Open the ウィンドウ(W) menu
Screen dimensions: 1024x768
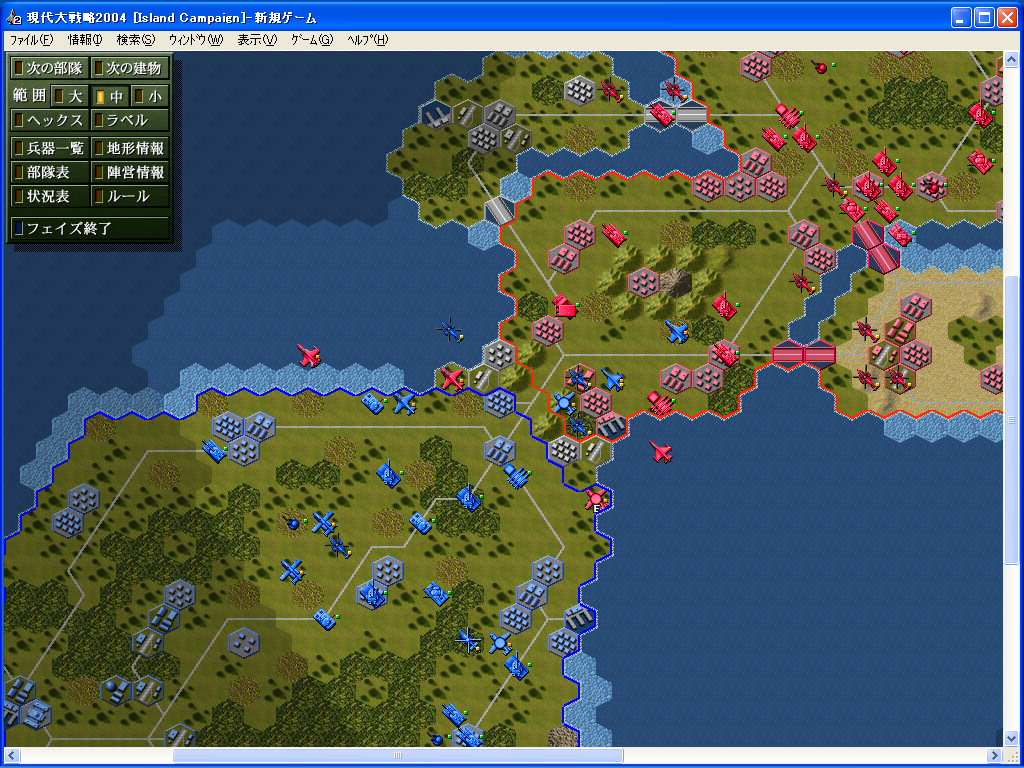pos(195,40)
